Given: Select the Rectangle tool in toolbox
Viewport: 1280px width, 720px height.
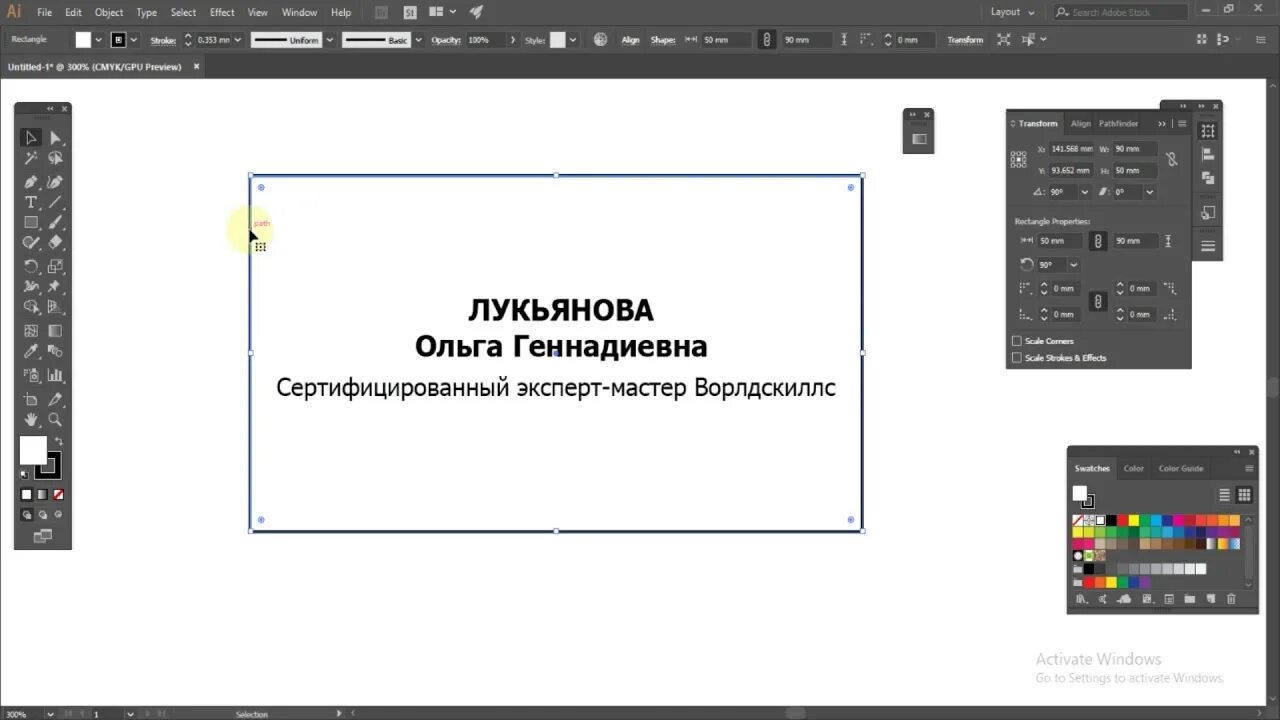Looking at the screenshot, I should (x=31, y=223).
